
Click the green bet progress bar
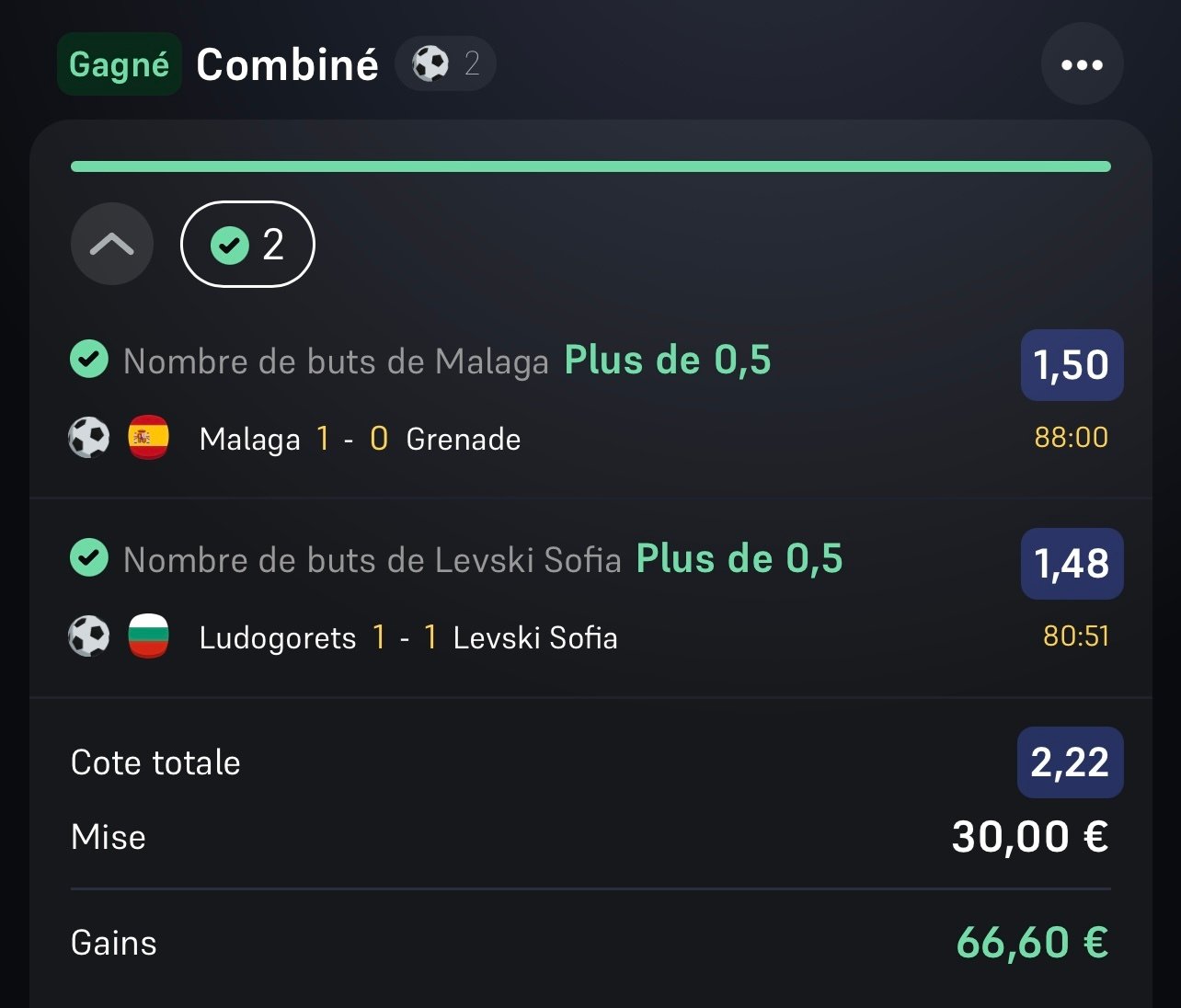(590, 166)
